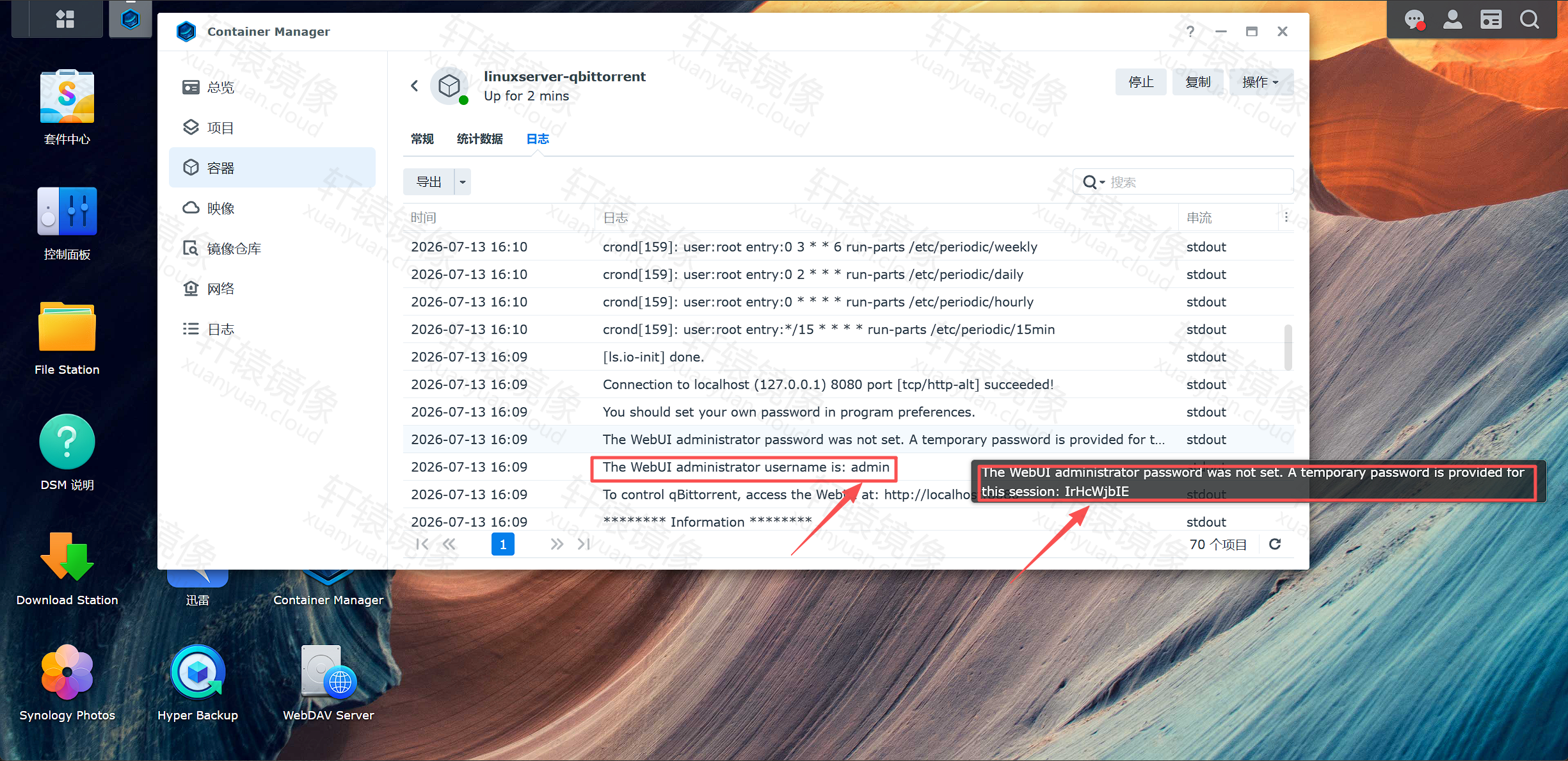The width and height of the screenshot is (1568, 761).
Task: Open the File Station desktop icon
Action: pyautogui.click(x=67, y=339)
